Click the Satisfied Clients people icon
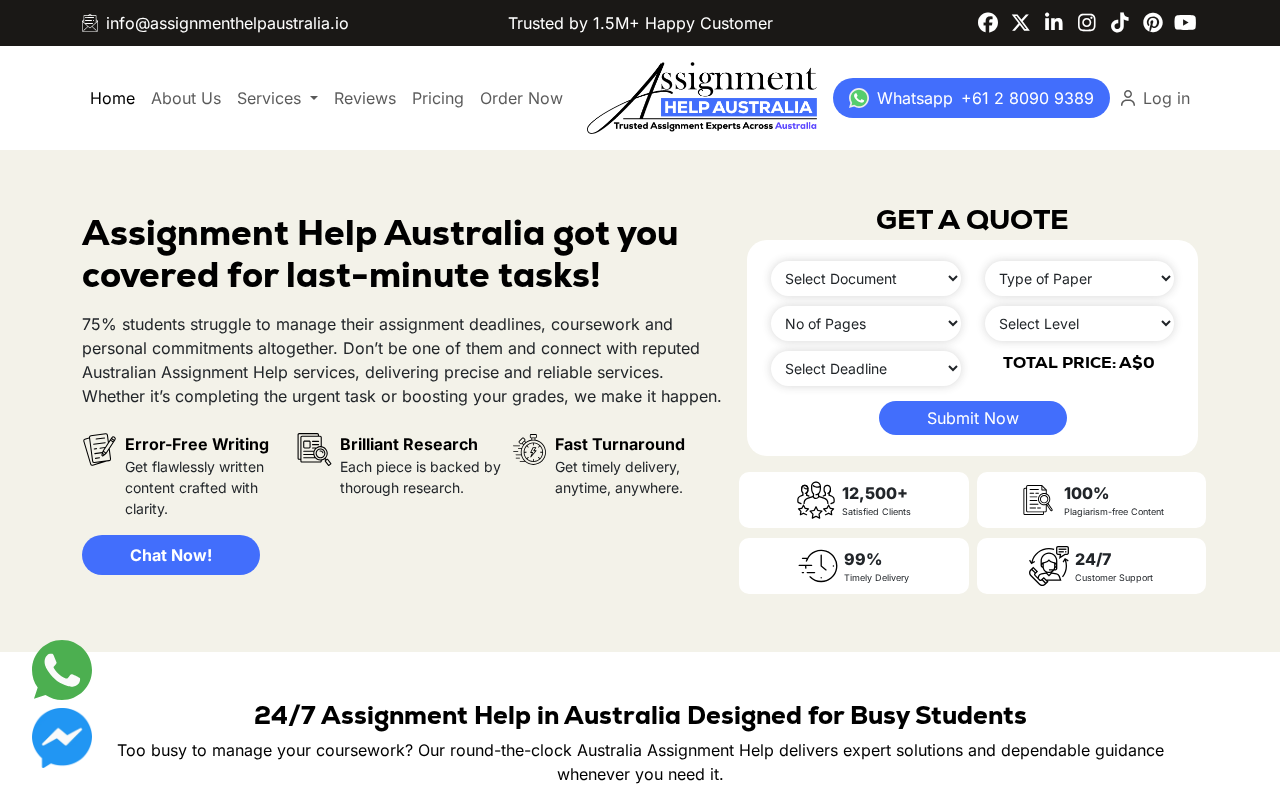Image resolution: width=1280 pixels, height=800 pixels. point(816,500)
